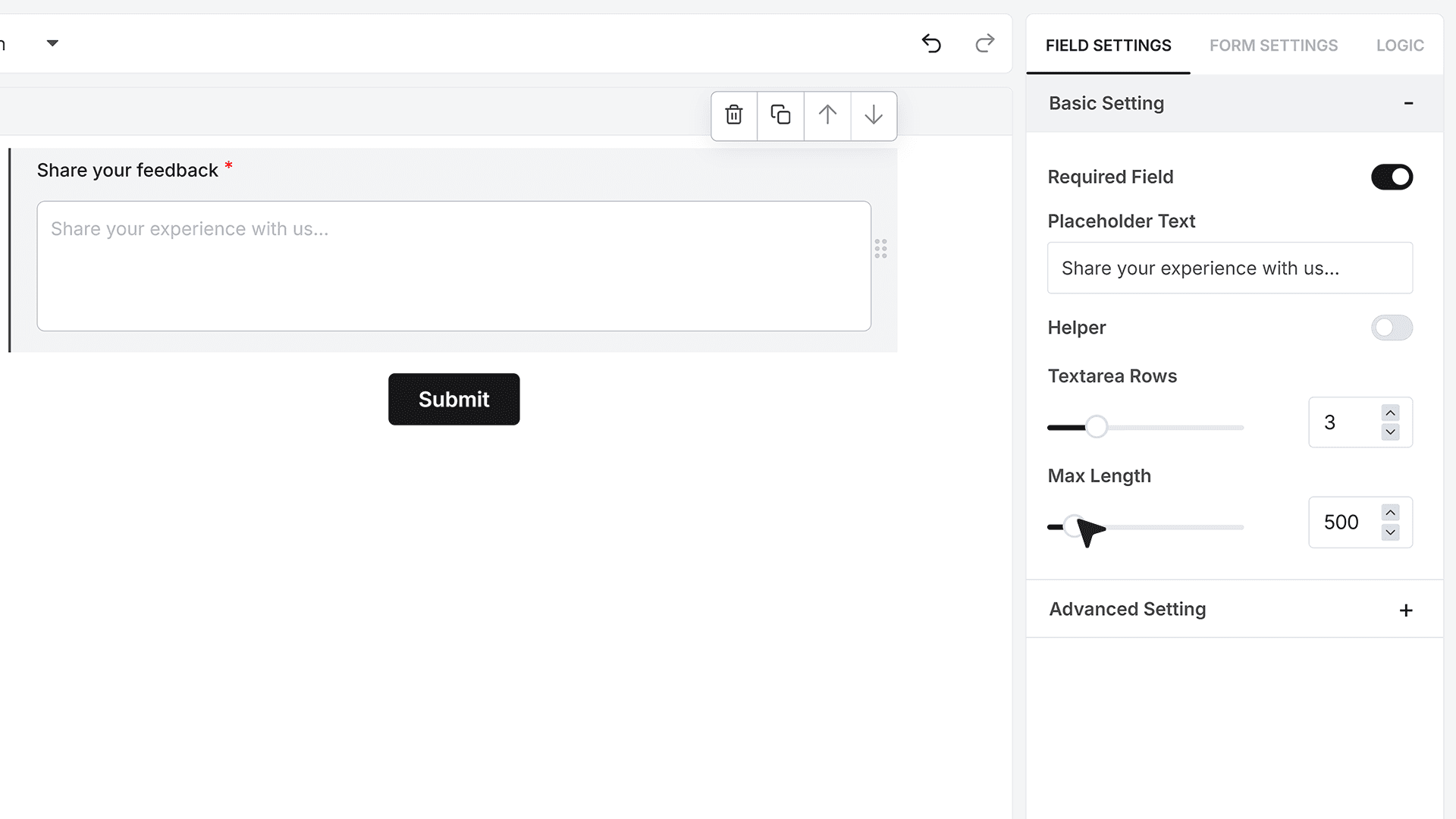Click the Textarea Rows slider handle
The width and height of the screenshot is (1456, 819).
point(1096,427)
